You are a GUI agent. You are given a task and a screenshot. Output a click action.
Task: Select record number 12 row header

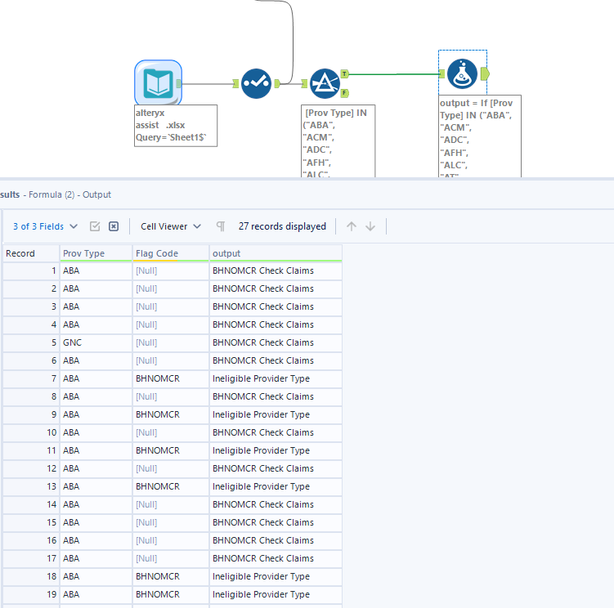click(x=31, y=469)
